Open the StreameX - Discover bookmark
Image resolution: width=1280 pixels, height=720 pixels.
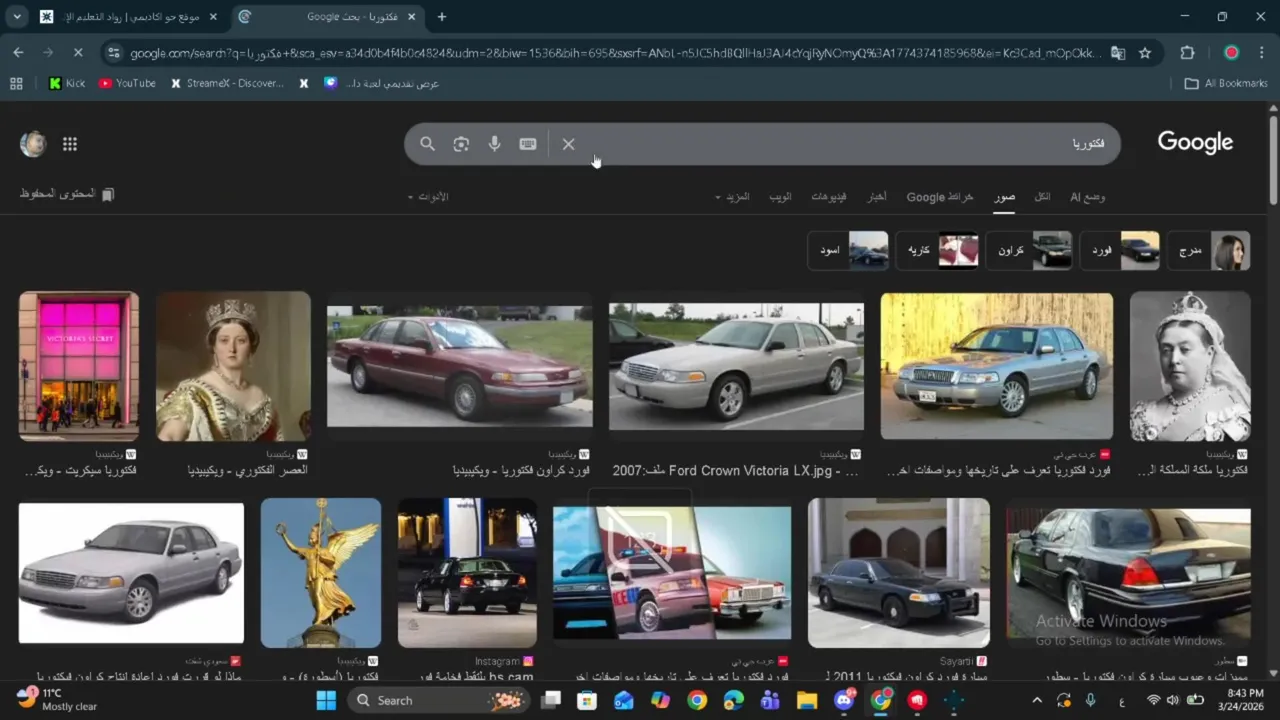coord(226,83)
